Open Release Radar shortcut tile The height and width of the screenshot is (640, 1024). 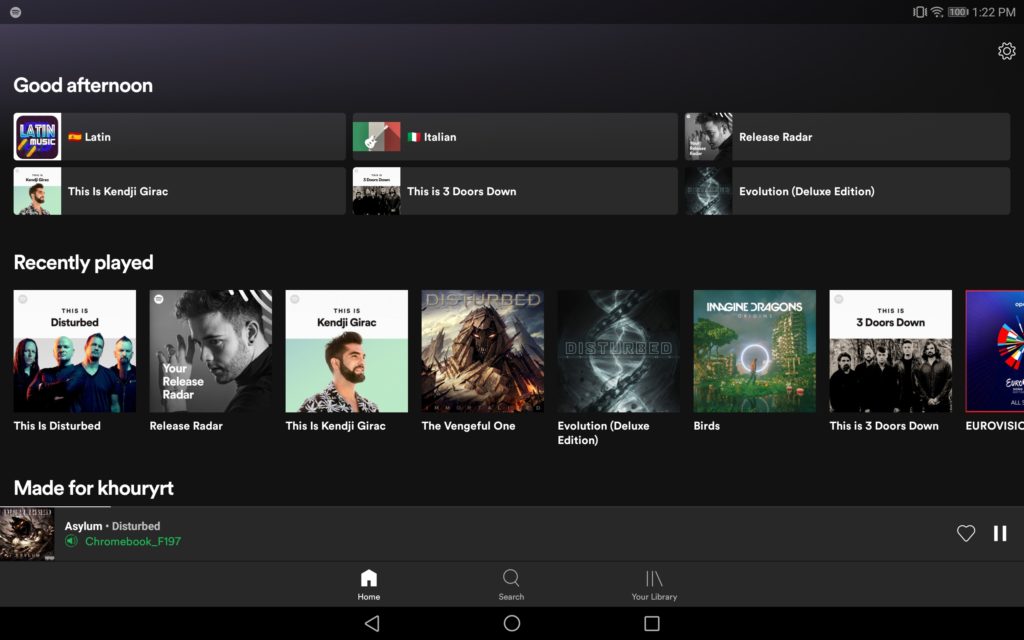pos(847,137)
